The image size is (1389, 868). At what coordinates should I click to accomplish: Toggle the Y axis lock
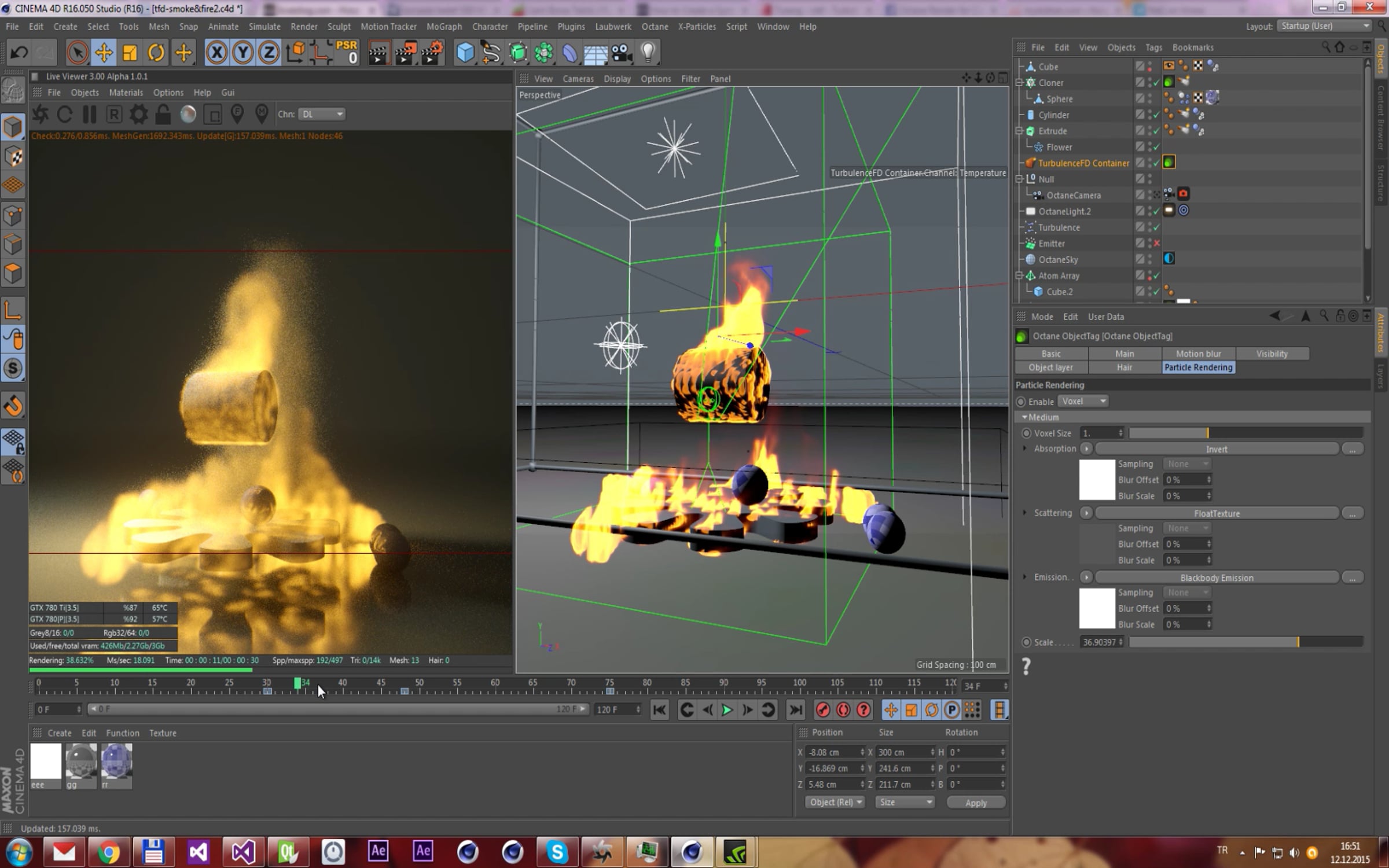pyautogui.click(x=242, y=53)
